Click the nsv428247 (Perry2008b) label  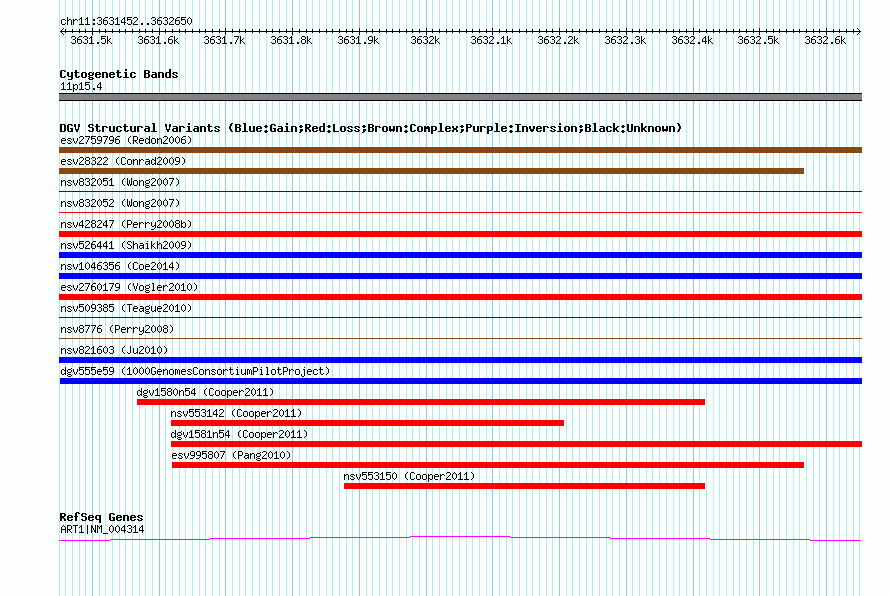click(126, 224)
